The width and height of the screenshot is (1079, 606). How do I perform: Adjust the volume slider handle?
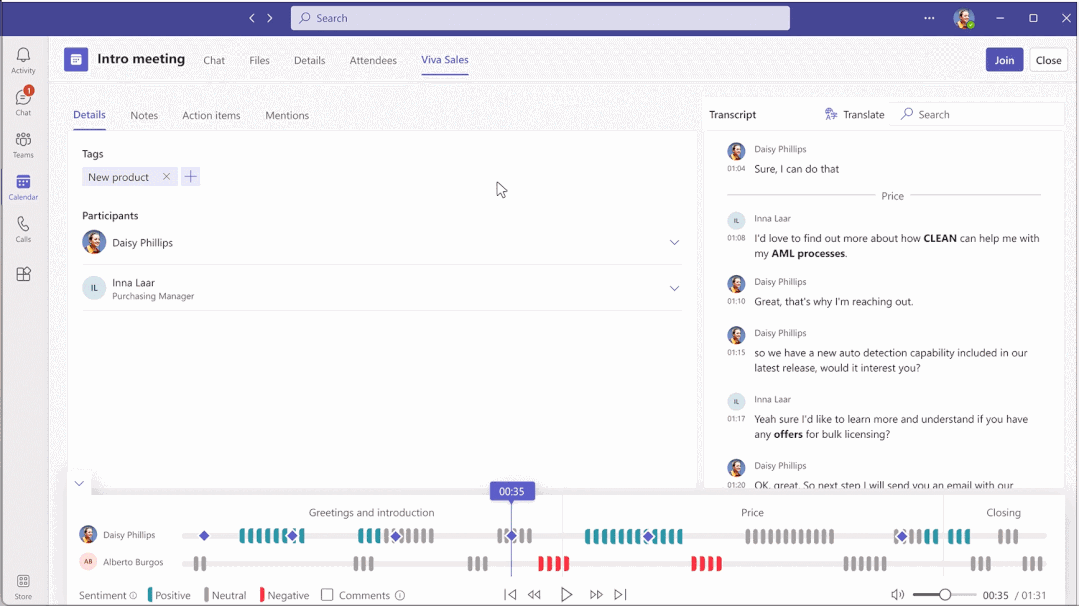946,594
